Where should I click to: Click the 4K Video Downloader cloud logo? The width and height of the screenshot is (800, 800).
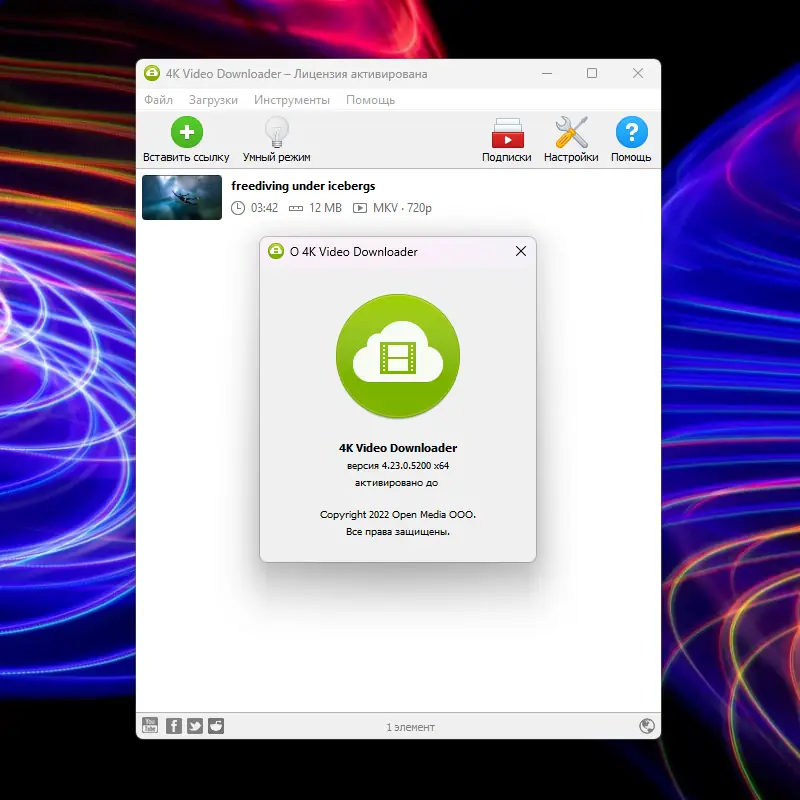pyautogui.click(x=398, y=357)
